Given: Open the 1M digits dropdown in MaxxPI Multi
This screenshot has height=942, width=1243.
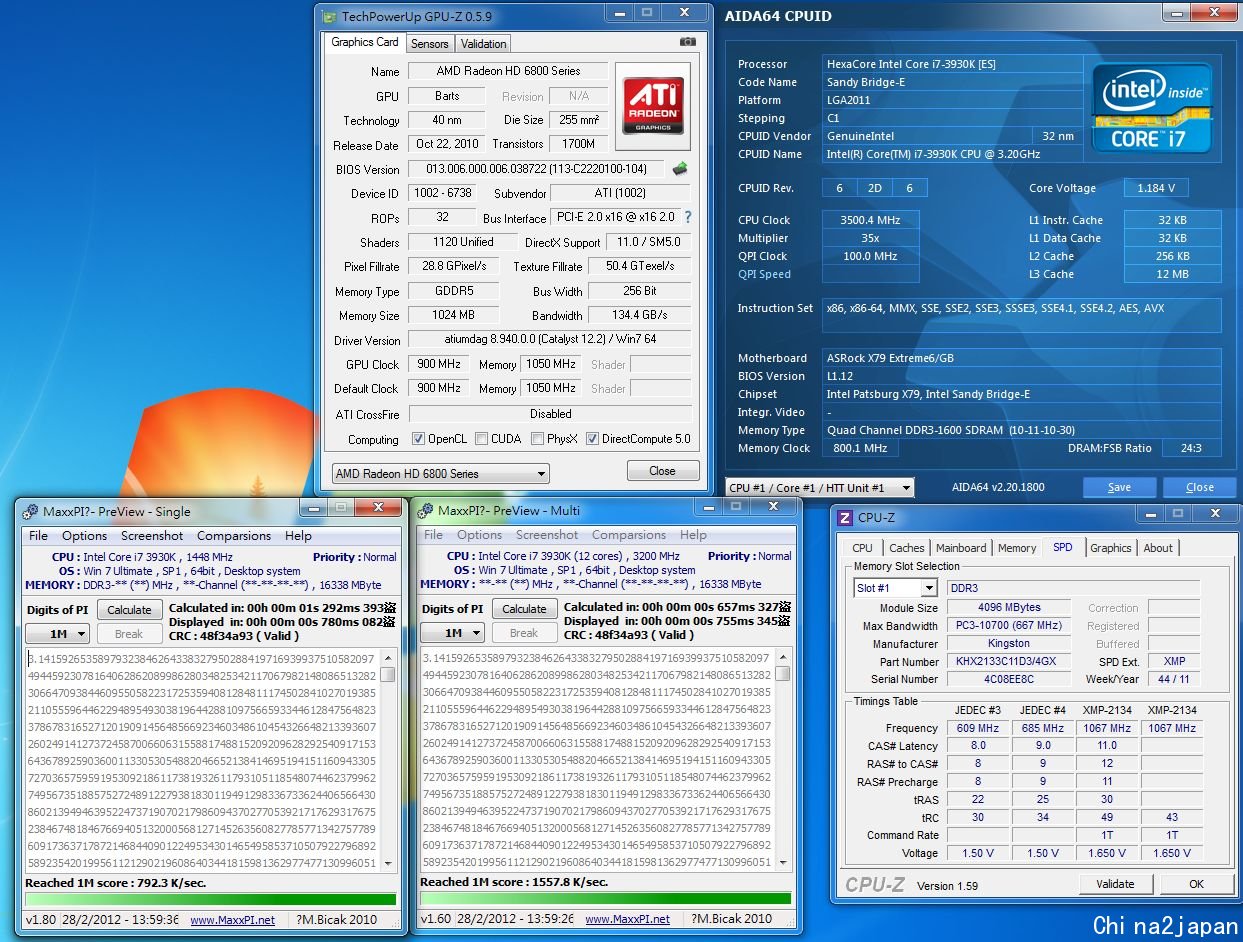Looking at the screenshot, I should point(452,632).
